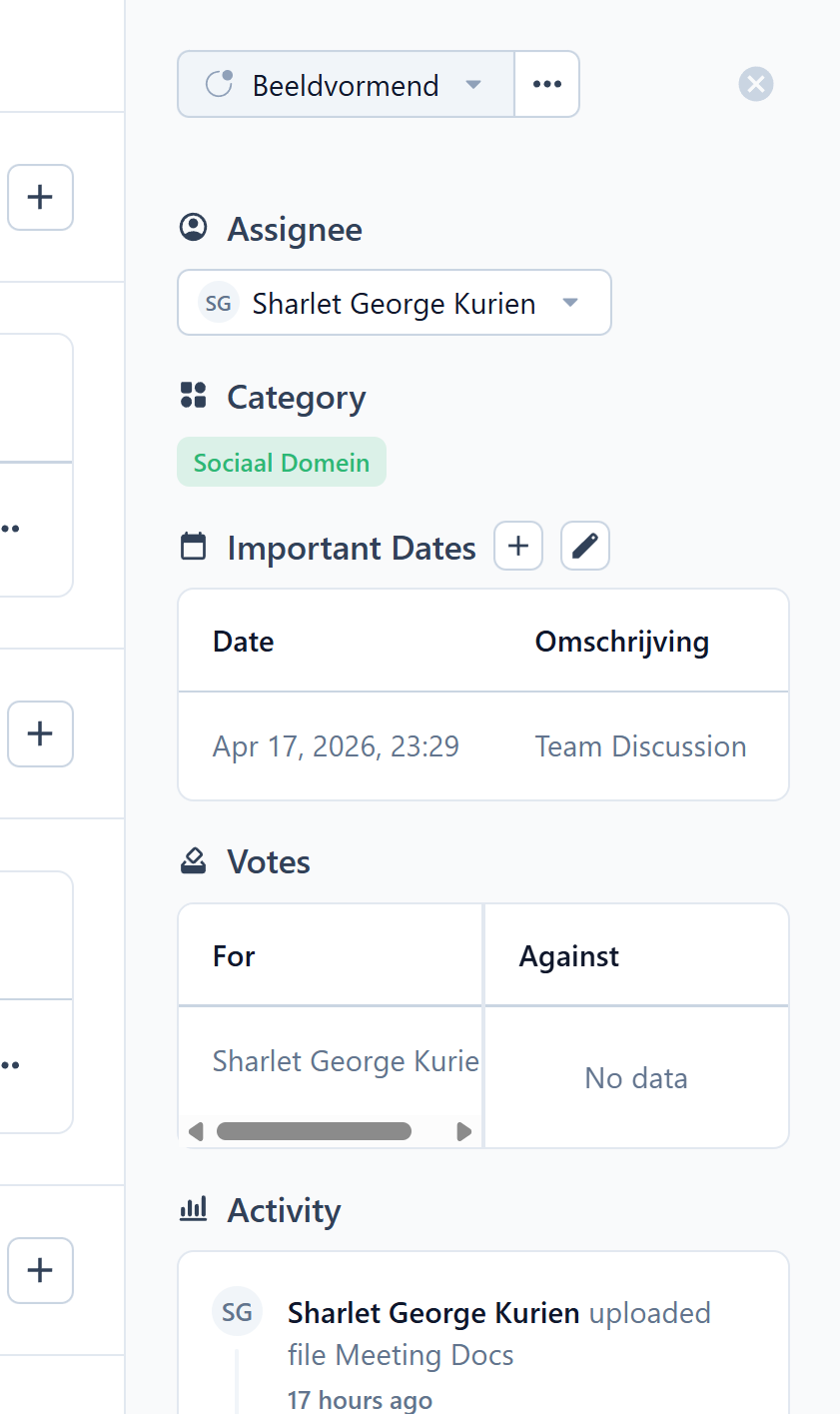Edit important dates with pencil icon
The height and width of the screenshot is (1414, 840).
pos(585,546)
